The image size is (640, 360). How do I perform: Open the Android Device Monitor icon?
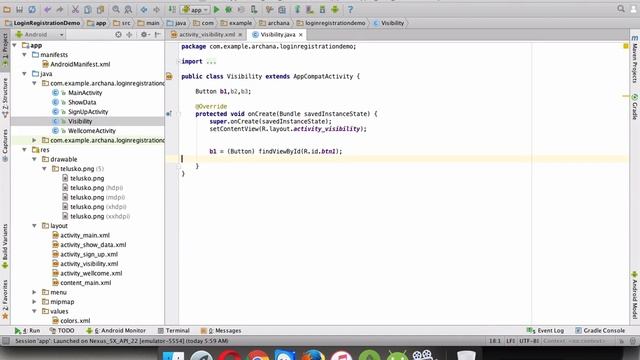335,9
